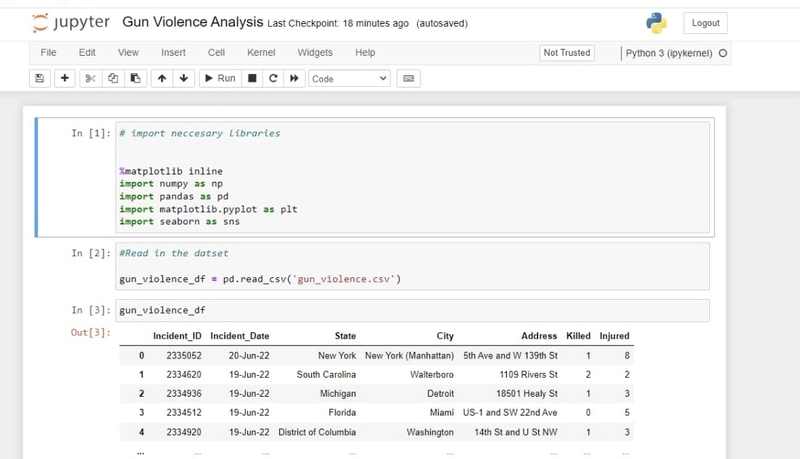Click the save and checkpoint icon
This screenshot has width=800, height=459.
pos(40,78)
